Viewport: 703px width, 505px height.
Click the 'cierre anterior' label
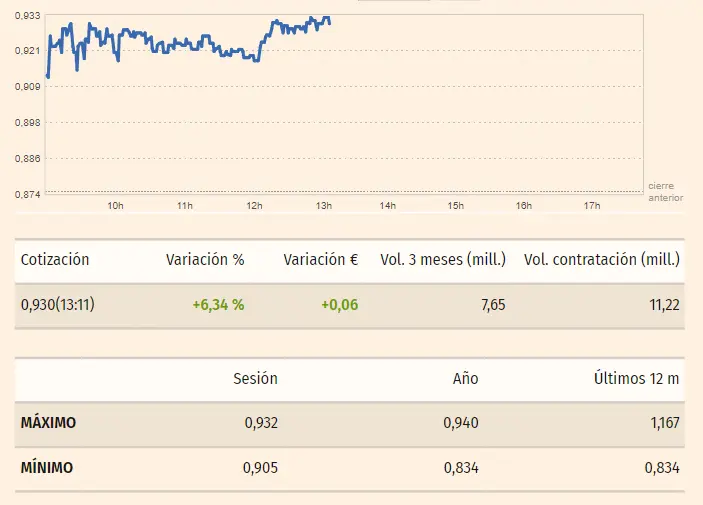click(665, 192)
